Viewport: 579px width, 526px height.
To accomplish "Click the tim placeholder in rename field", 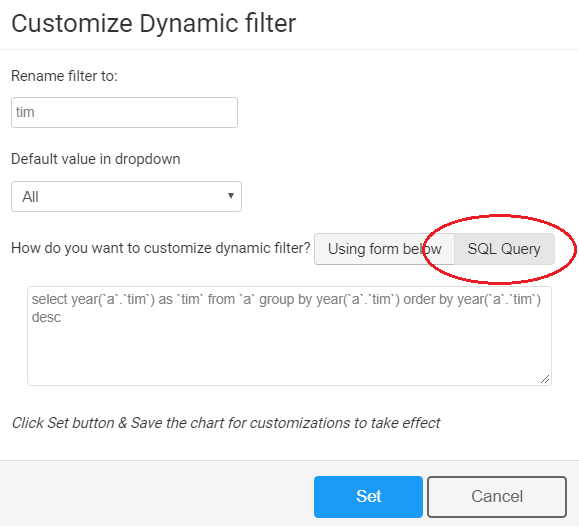I will point(25,112).
